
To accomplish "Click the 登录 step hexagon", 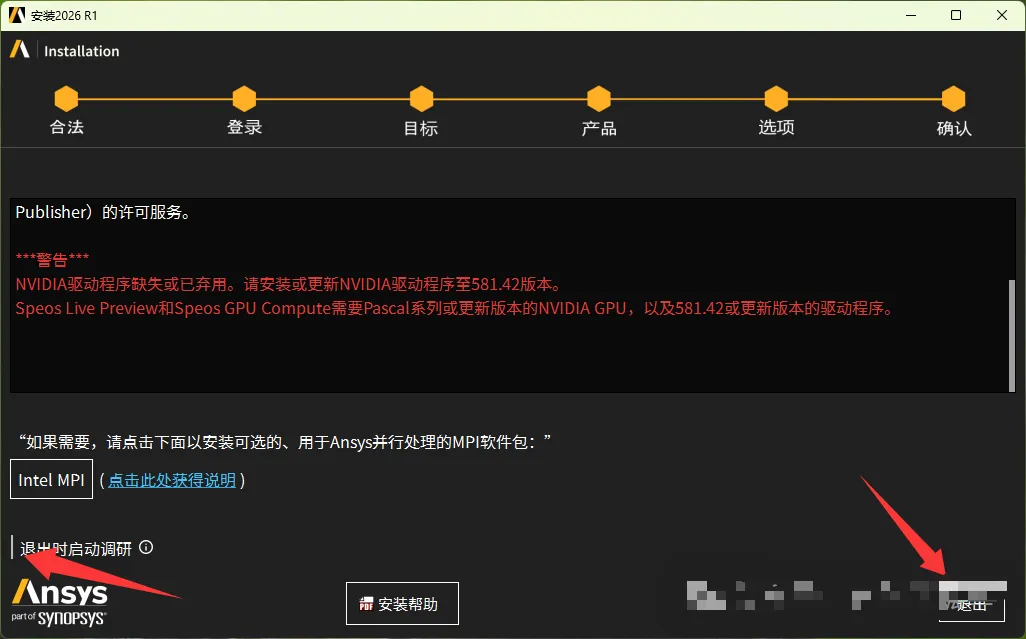I will (x=244, y=99).
